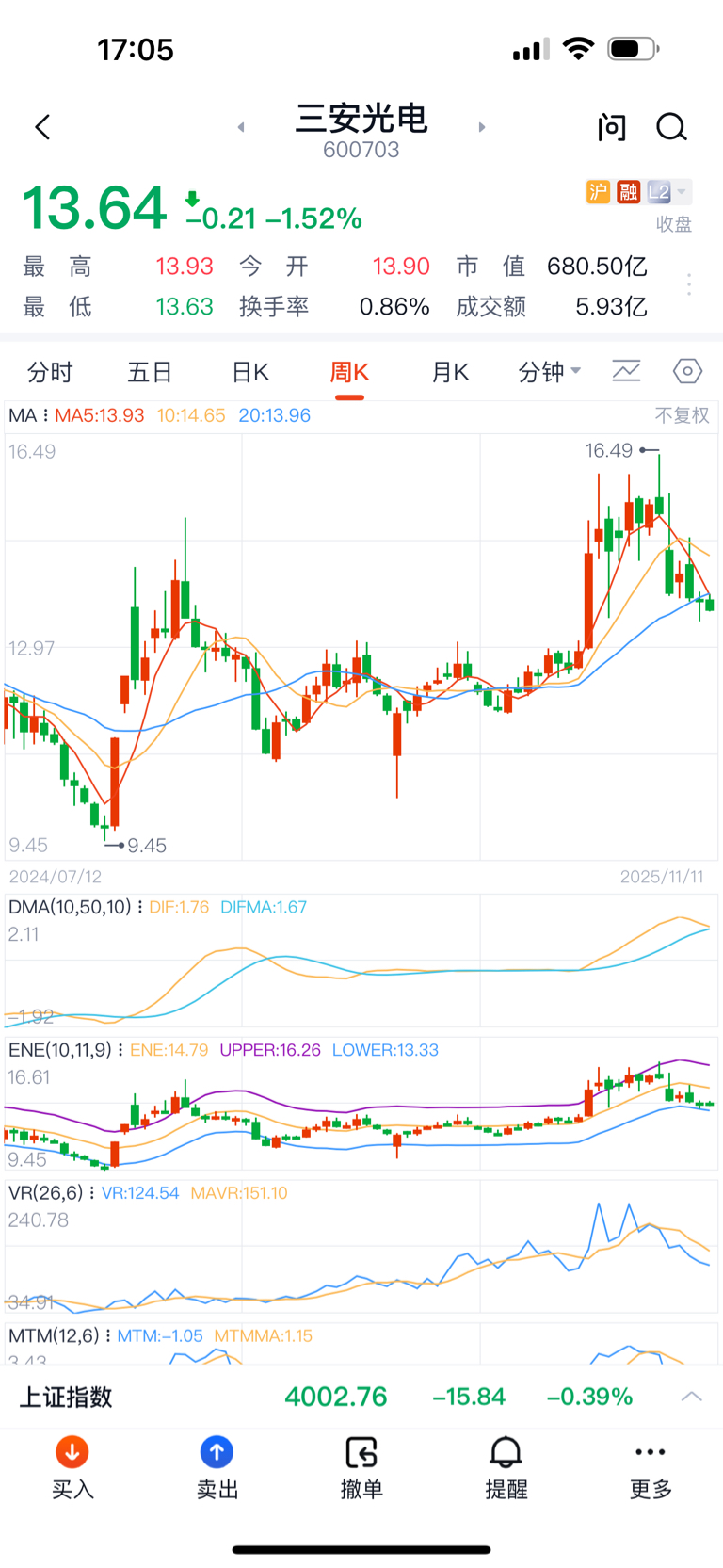Tap the MA5:13.93 legend value
Image resolution: width=723 pixels, height=1568 pixels.
pos(100,415)
